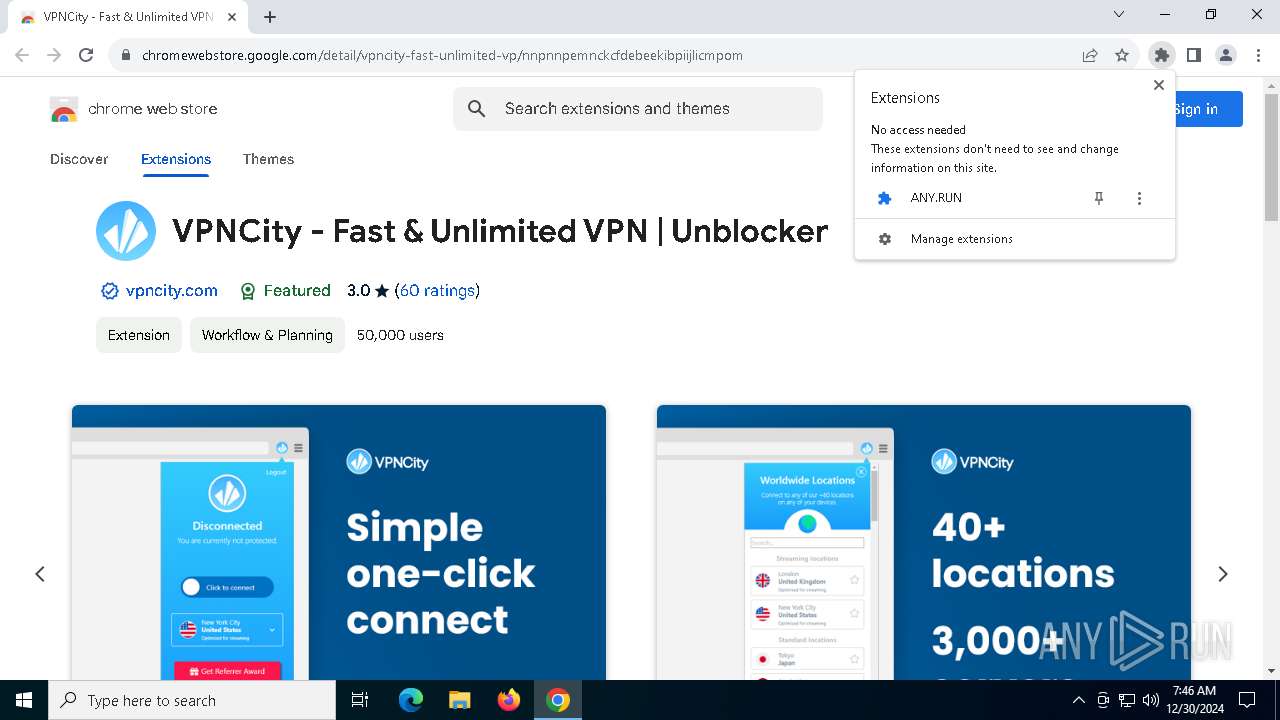Click the verified publisher badge icon
This screenshot has width=1280, height=720.
click(110, 291)
